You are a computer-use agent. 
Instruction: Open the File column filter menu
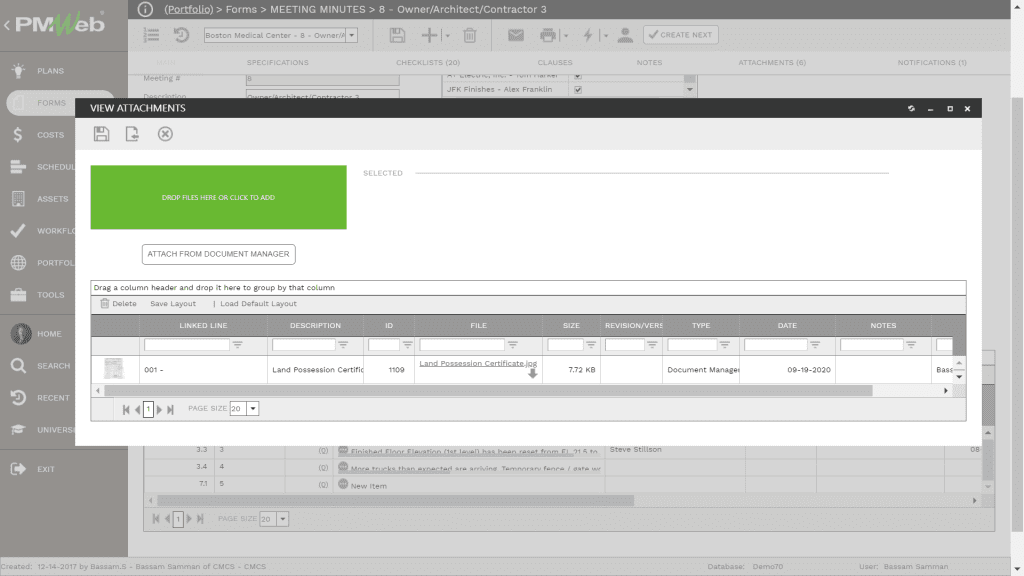513,344
